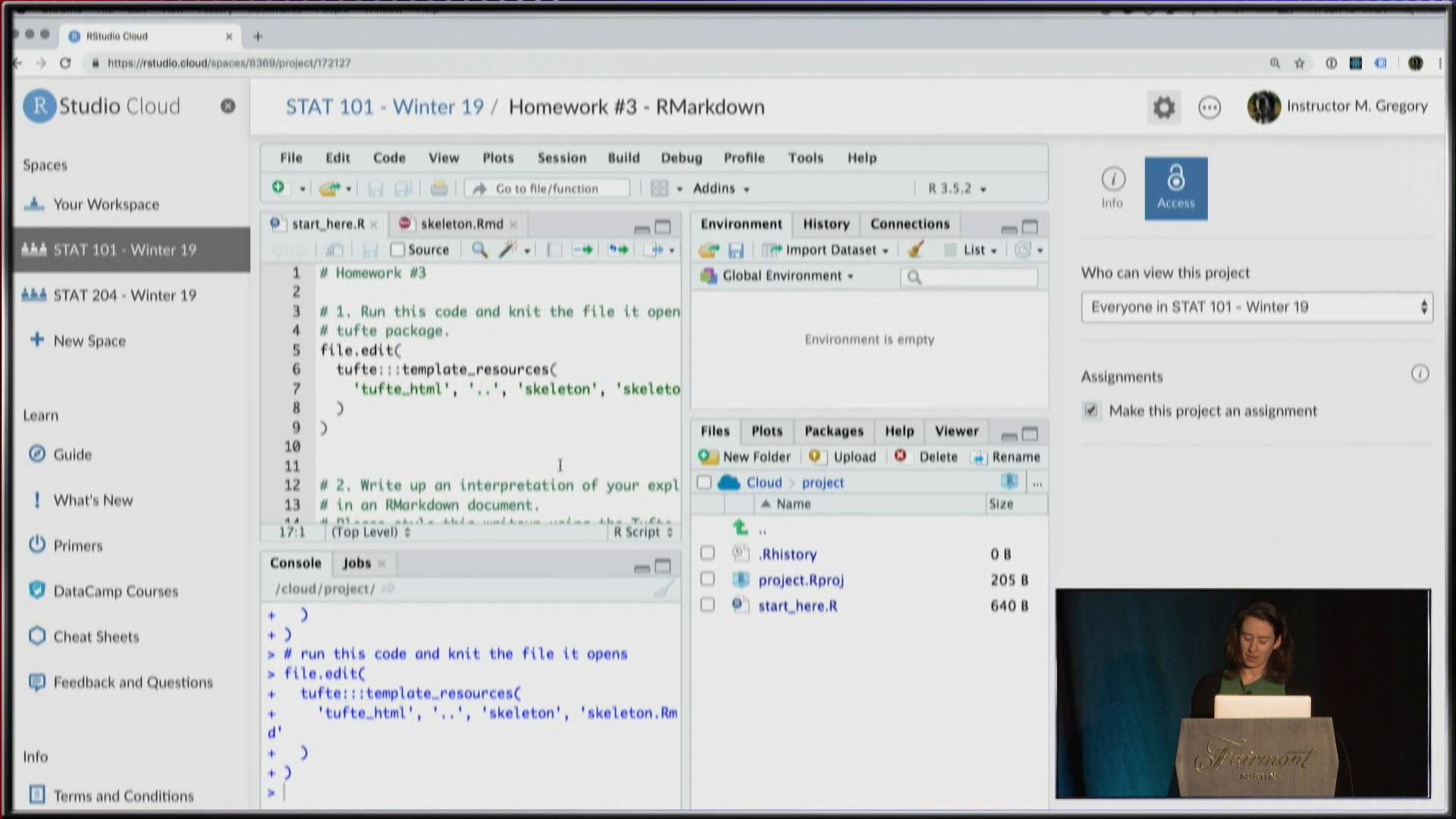The height and width of the screenshot is (819, 1456).
Task: Open Your Workspace in sidebar
Action: click(106, 204)
